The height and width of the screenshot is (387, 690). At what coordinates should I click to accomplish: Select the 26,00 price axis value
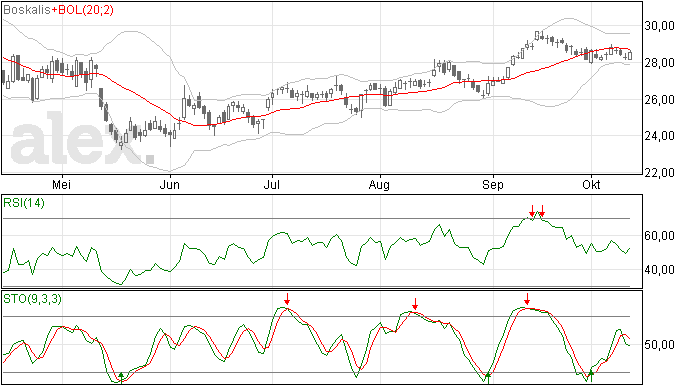coord(660,100)
